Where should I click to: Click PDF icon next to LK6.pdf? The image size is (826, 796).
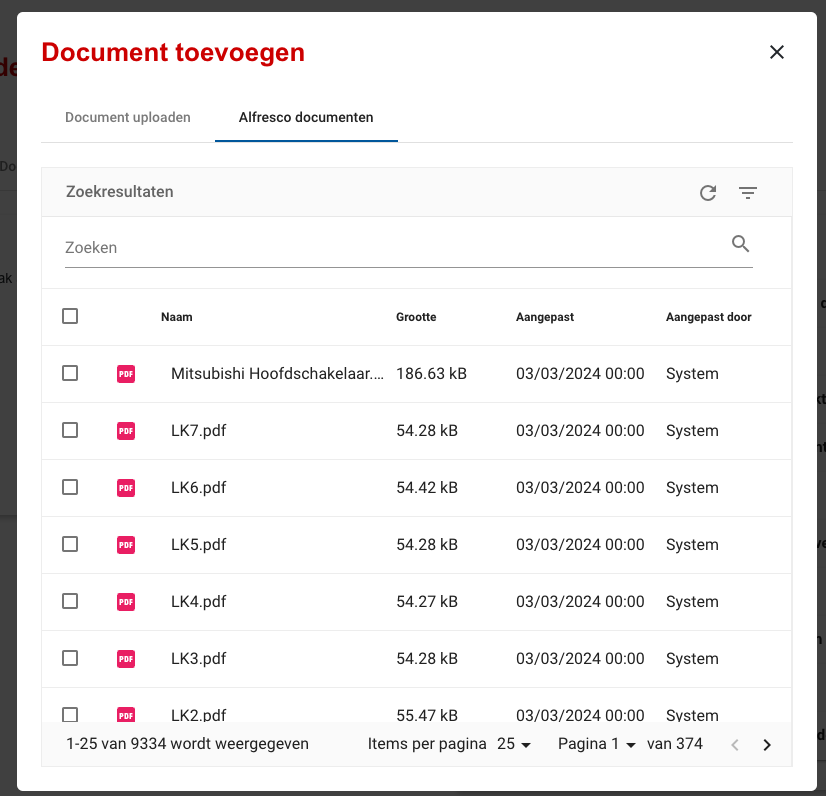click(126, 488)
